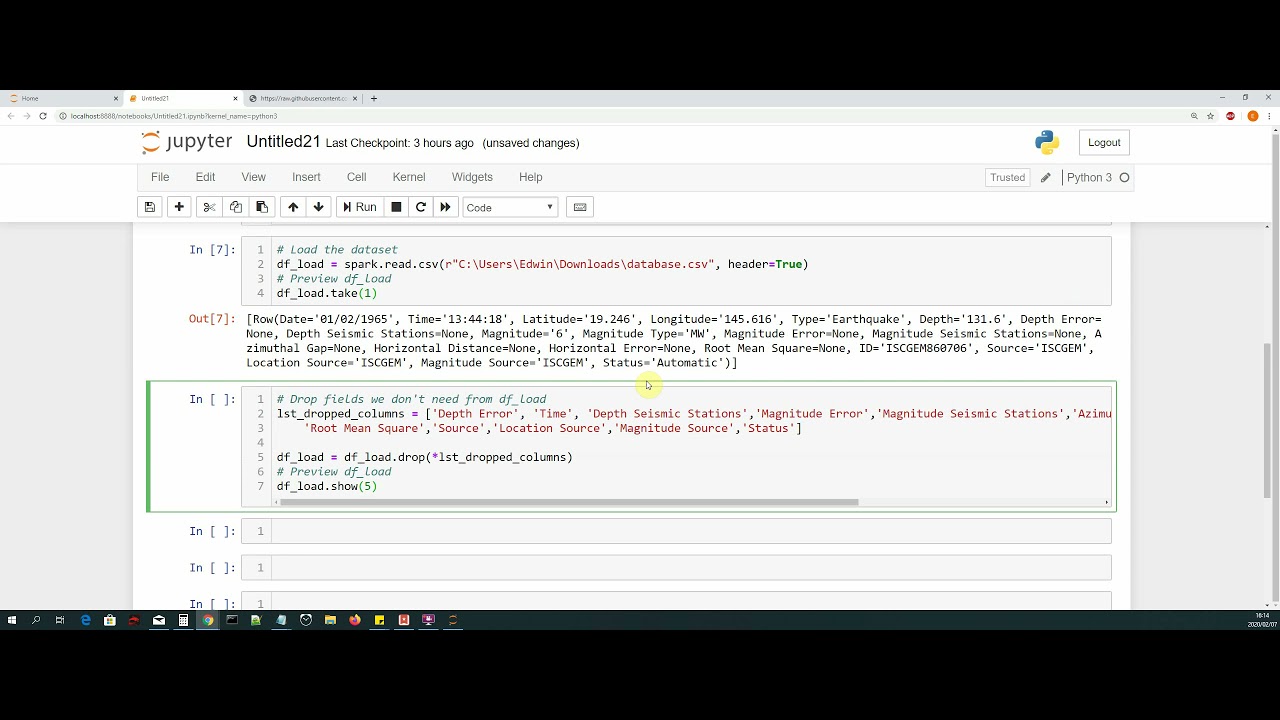
Task: Open the File menu
Action: [x=160, y=177]
